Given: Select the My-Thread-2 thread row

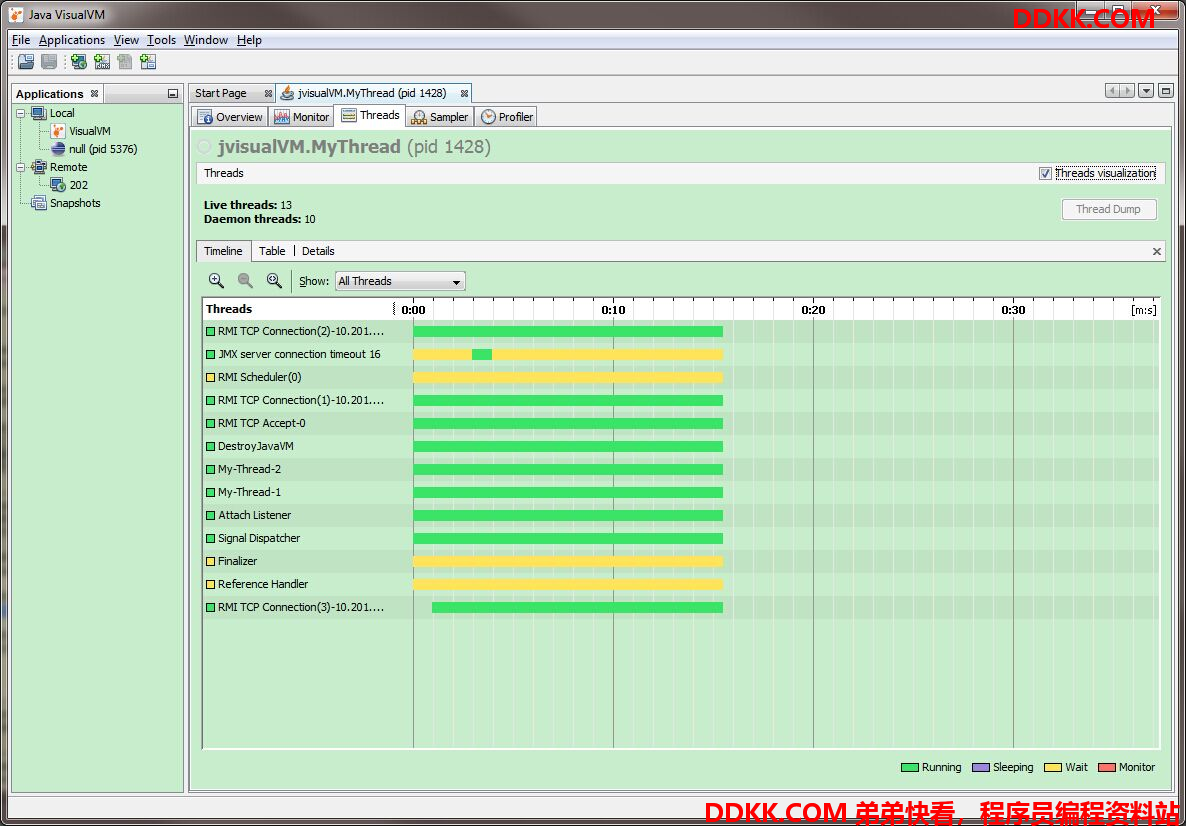Looking at the screenshot, I should [x=681, y=470].
